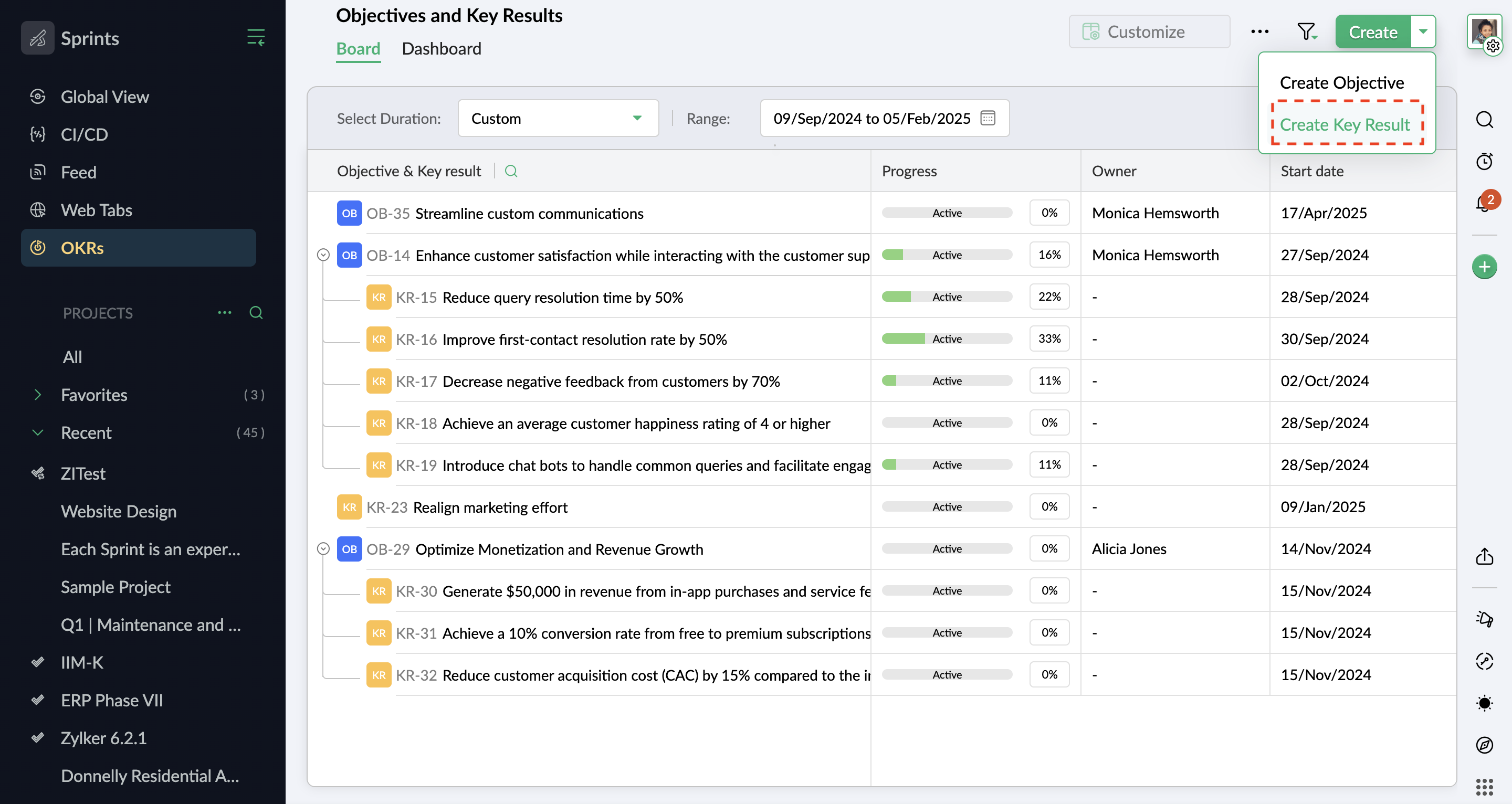Image resolution: width=1512 pixels, height=804 pixels.
Task: Open KR-32 Reduce customer acquisition cost
Action: pos(656,675)
